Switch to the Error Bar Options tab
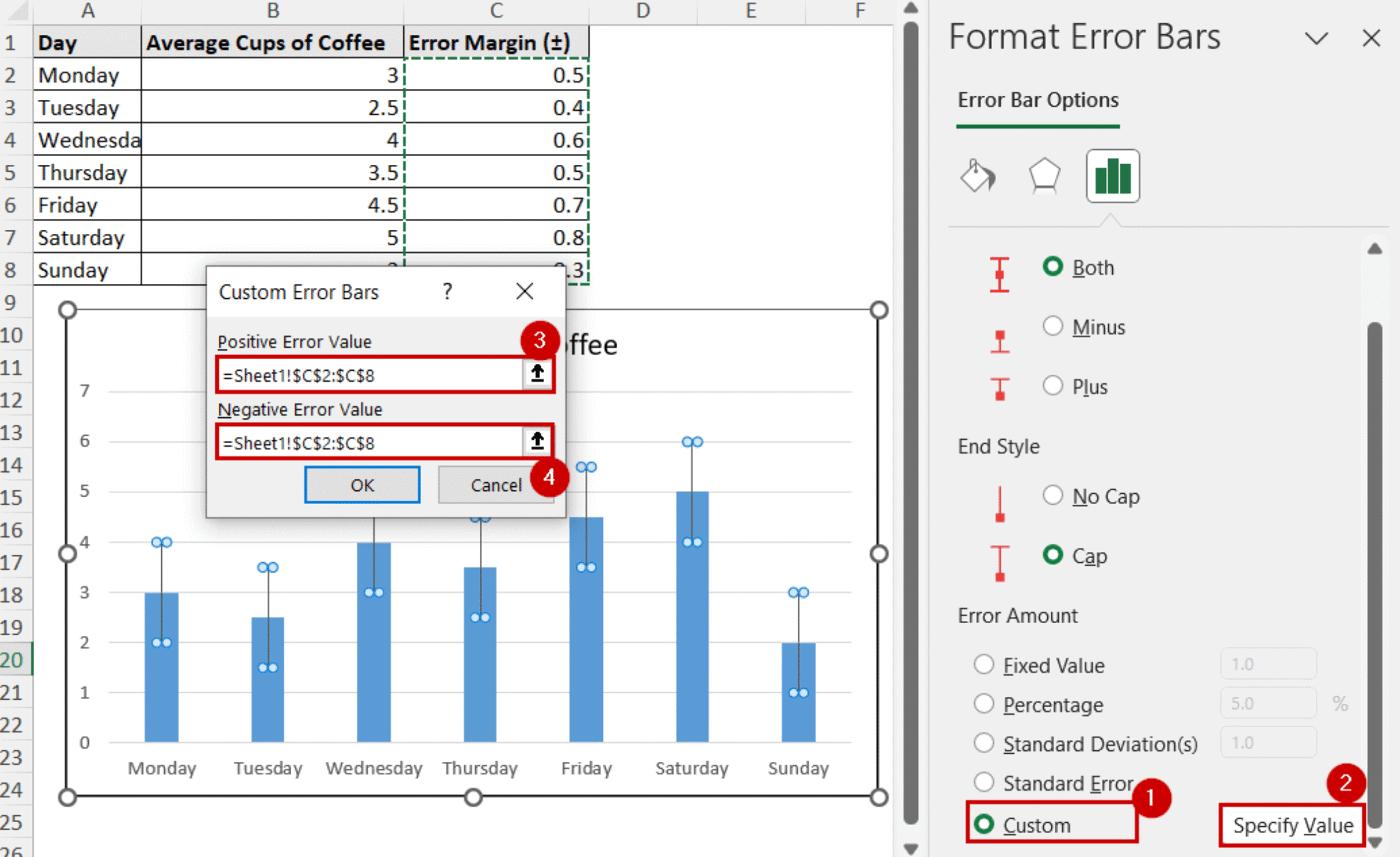The width and height of the screenshot is (1400, 857). click(x=1037, y=100)
